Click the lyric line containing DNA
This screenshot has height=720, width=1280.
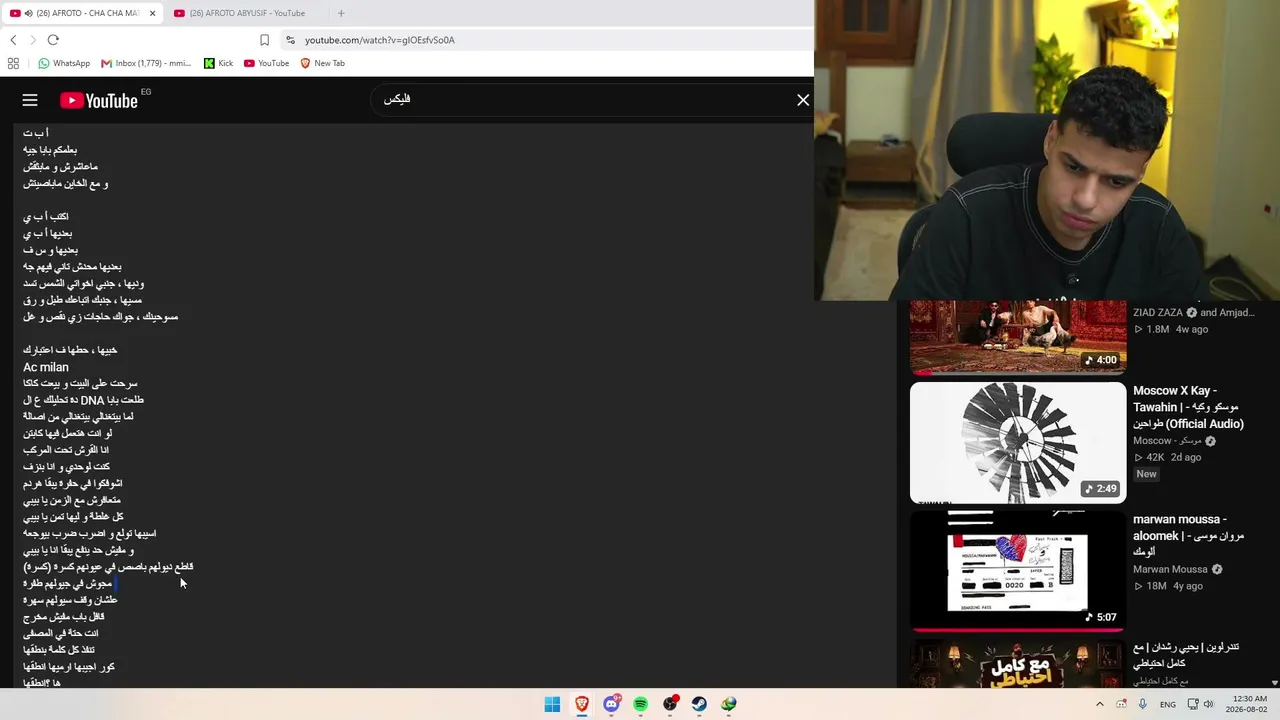(x=84, y=400)
